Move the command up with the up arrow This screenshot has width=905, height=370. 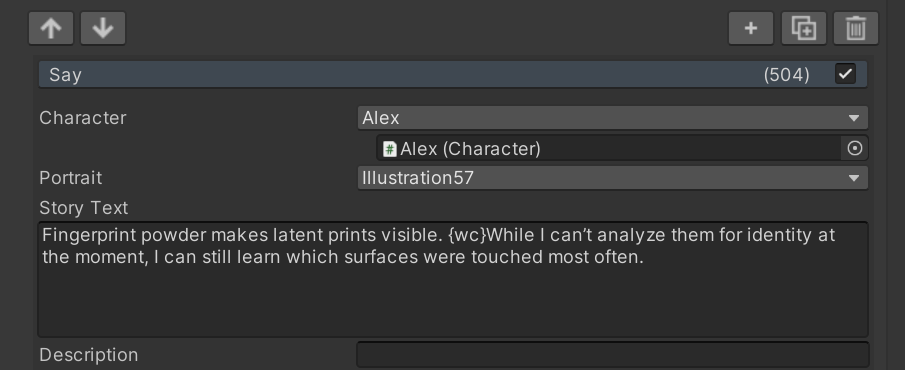point(51,28)
